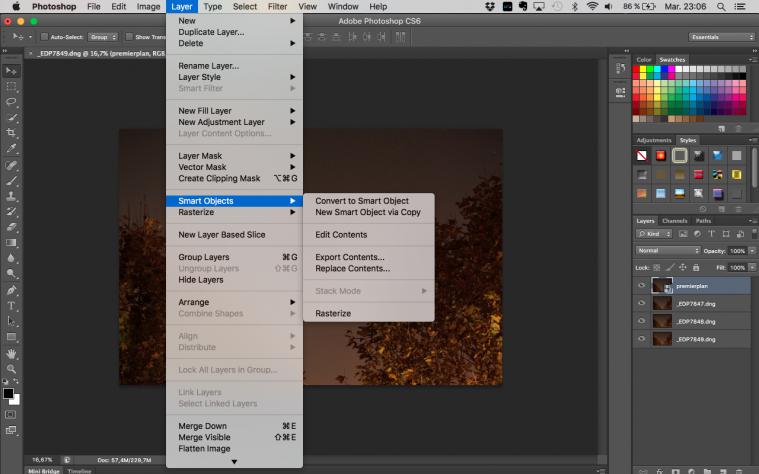Open Wi-Fi status menu
This screenshot has width=759, height=474.
pyautogui.click(x=592, y=7)
